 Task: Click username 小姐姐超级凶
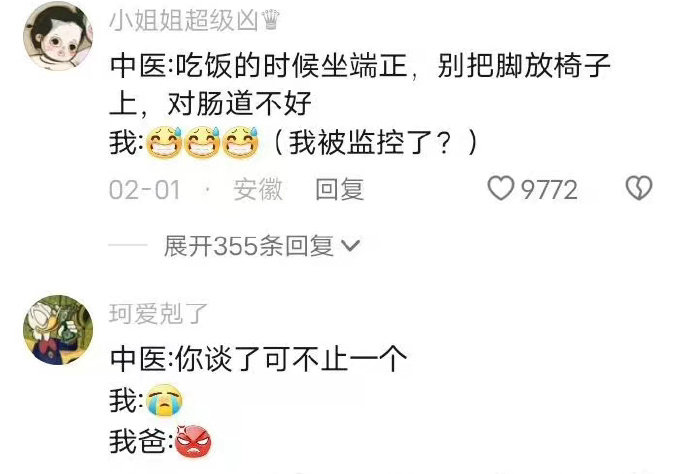click(x=183, y=20)
